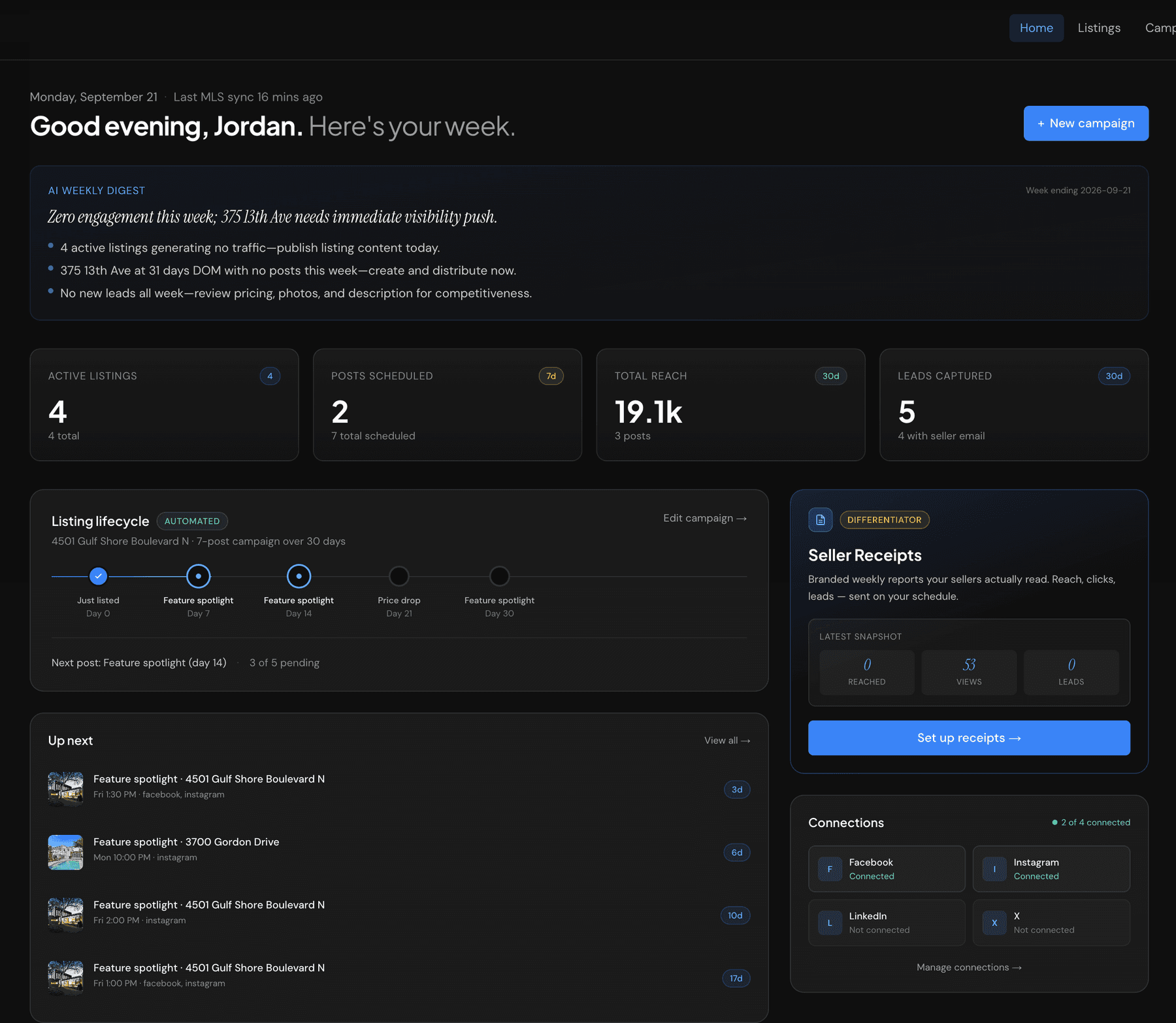Click the X platform icon
Viewport: 1176px width, 1023px height.
point(994,922)
